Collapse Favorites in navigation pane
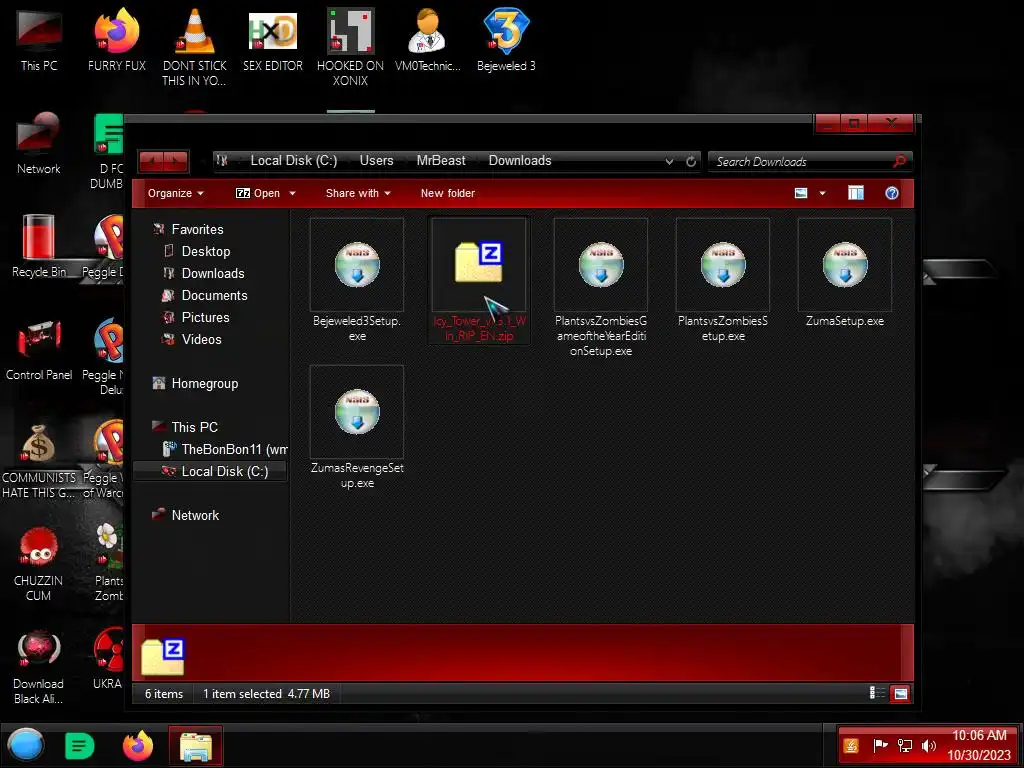The image size is (1024, 768). pos(197,229)
